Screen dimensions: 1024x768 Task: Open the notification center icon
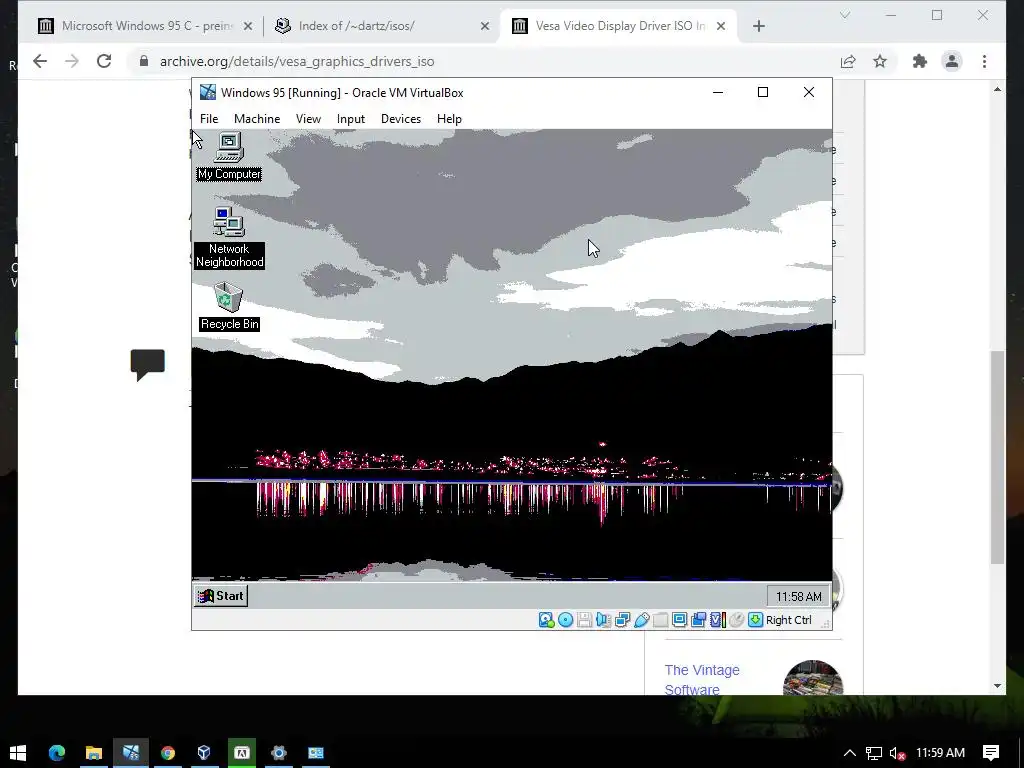[x=991, y=753]
